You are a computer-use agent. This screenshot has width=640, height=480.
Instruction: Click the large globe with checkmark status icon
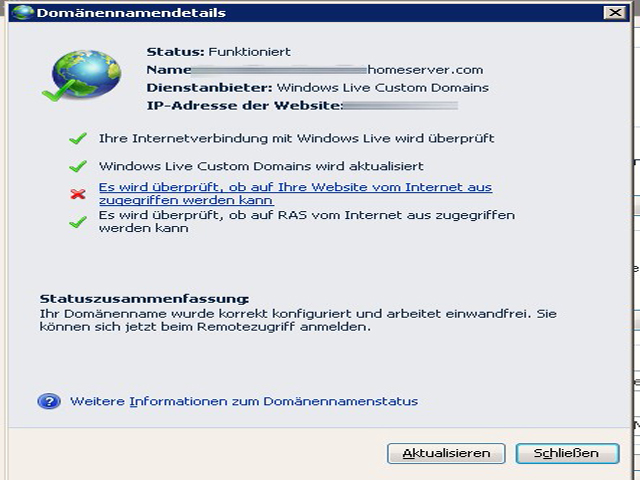[x=82, y=76]
